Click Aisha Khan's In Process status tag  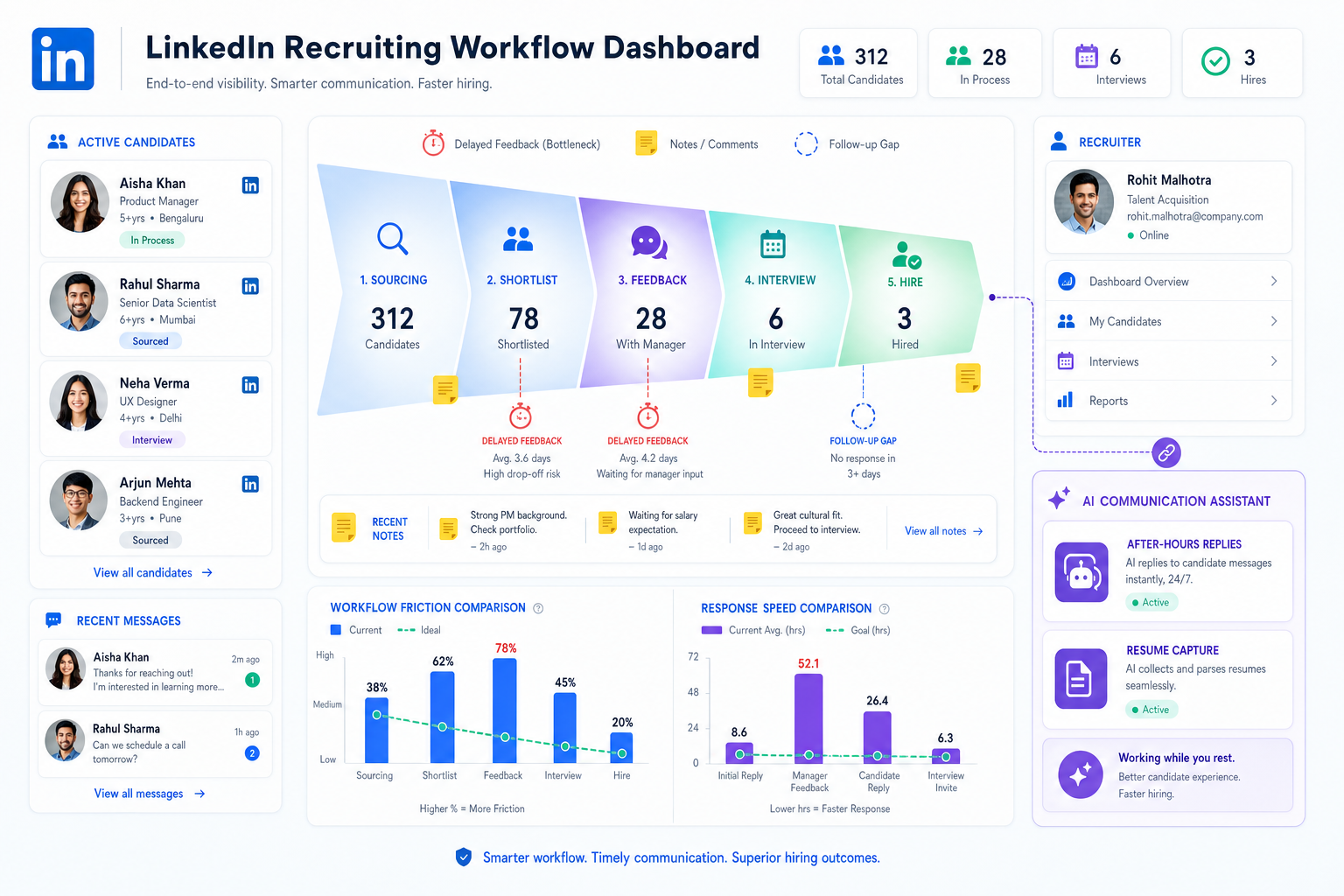(x=152, y=241)
